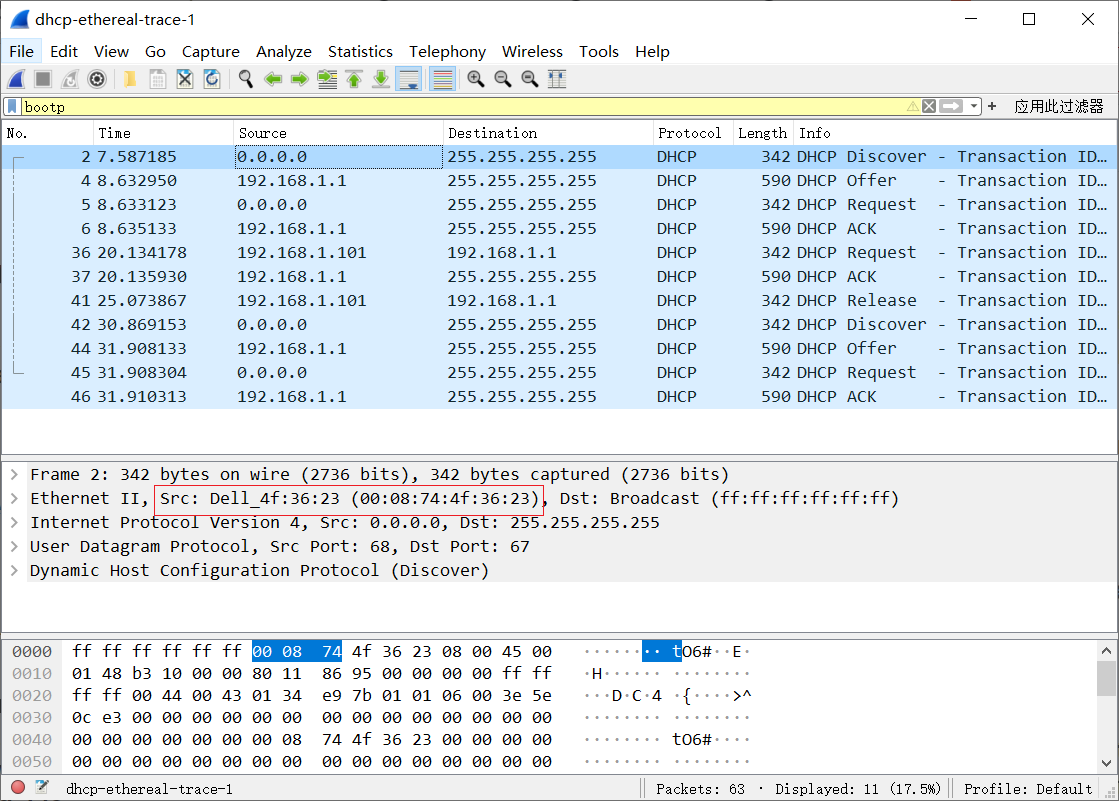
Task: Close the capture file icon
Action: click(185, 79)
